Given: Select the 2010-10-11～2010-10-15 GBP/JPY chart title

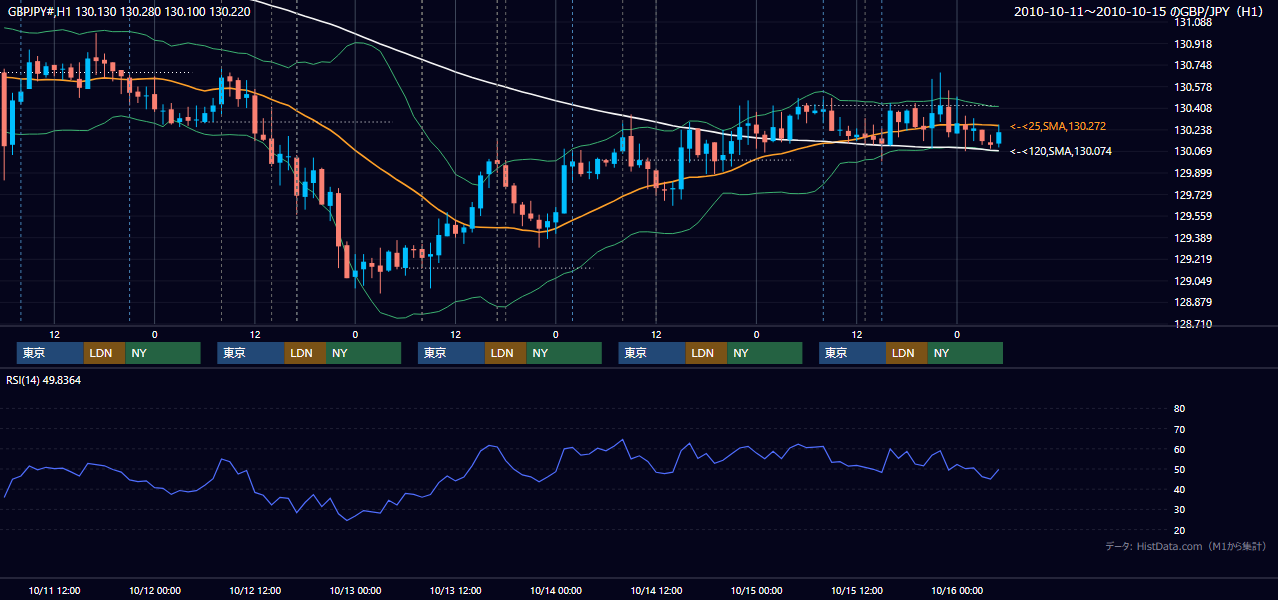Looking at the screenshot, I should tap(1140, 12).
